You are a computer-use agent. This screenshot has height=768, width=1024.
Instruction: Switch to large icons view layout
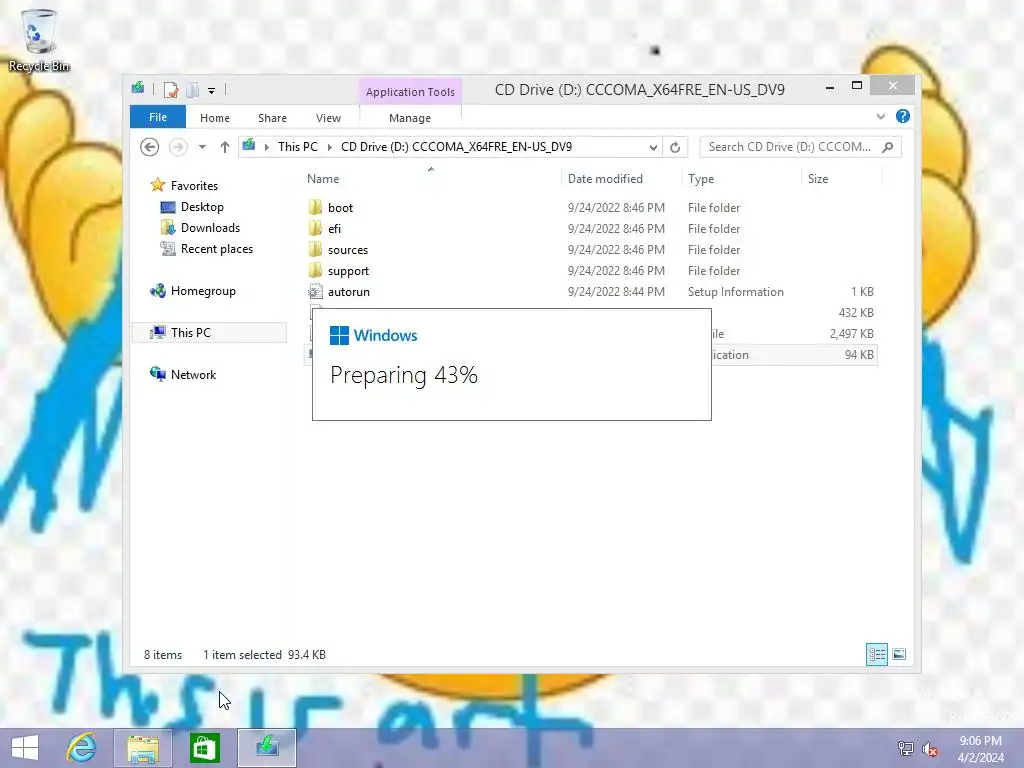[x=899, y=654]
